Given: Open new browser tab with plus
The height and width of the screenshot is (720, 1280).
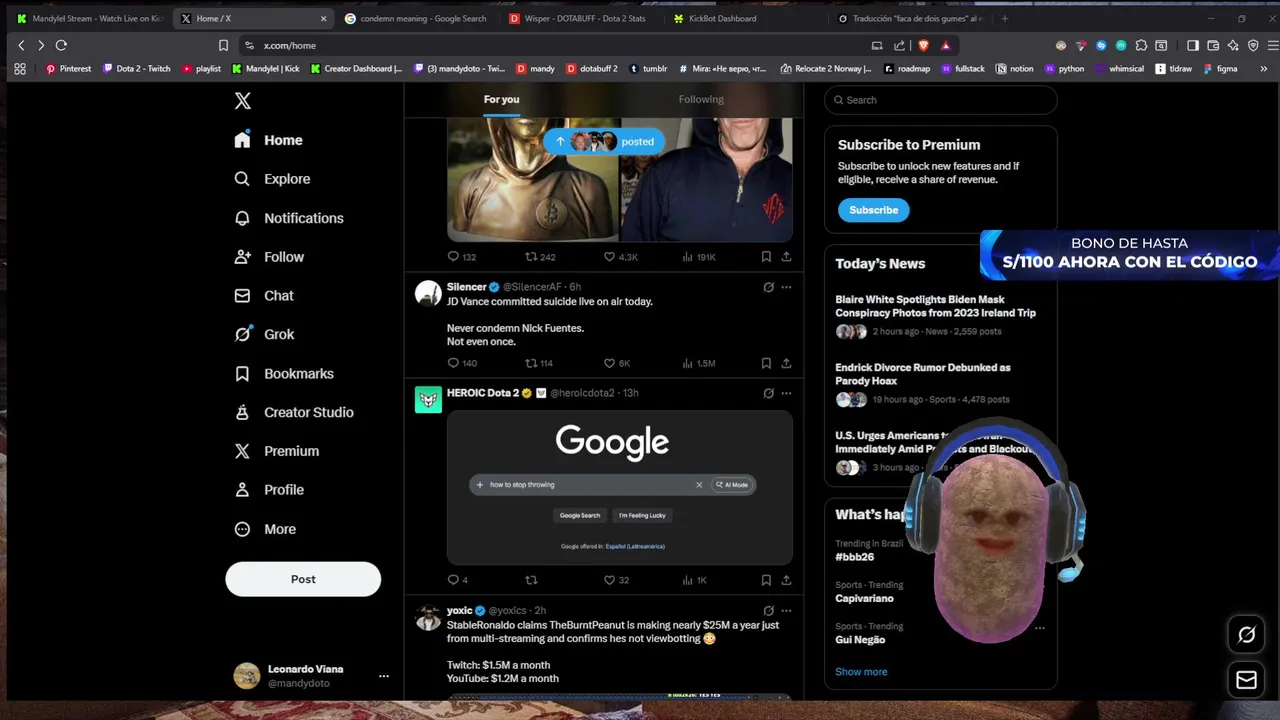Looking at the screenshot, I should coord(1005,18).
